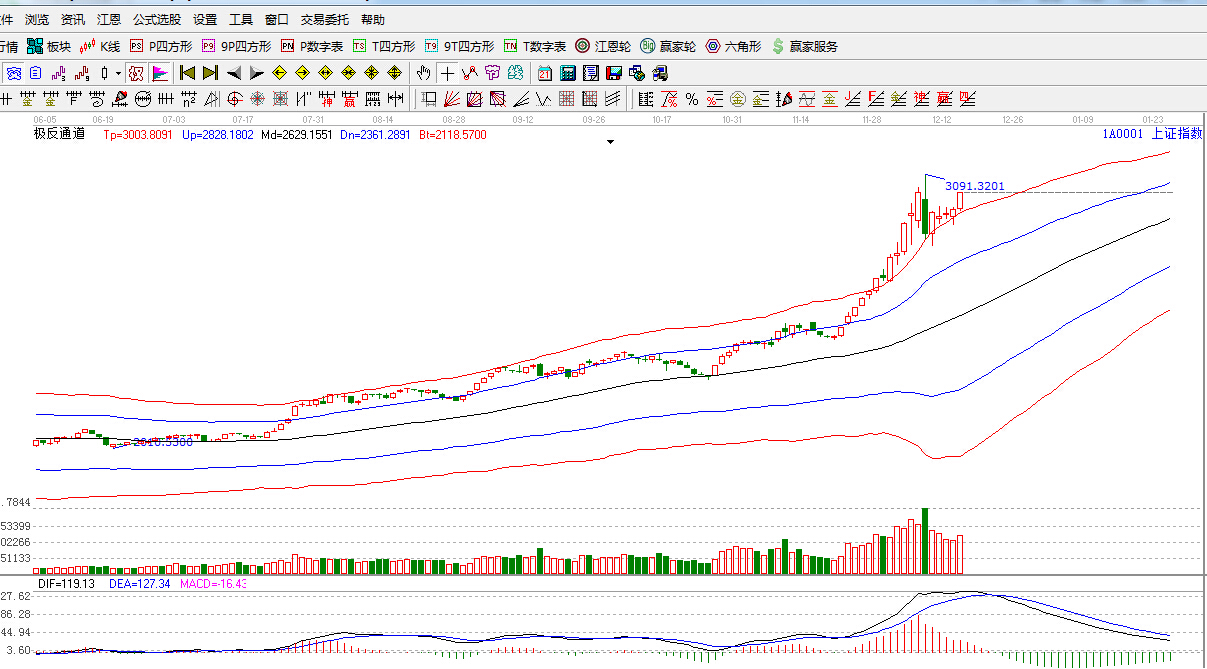Toggle the hand pan tool
The width and height of the screenshot is (1207, 669).
click(424, 73)
